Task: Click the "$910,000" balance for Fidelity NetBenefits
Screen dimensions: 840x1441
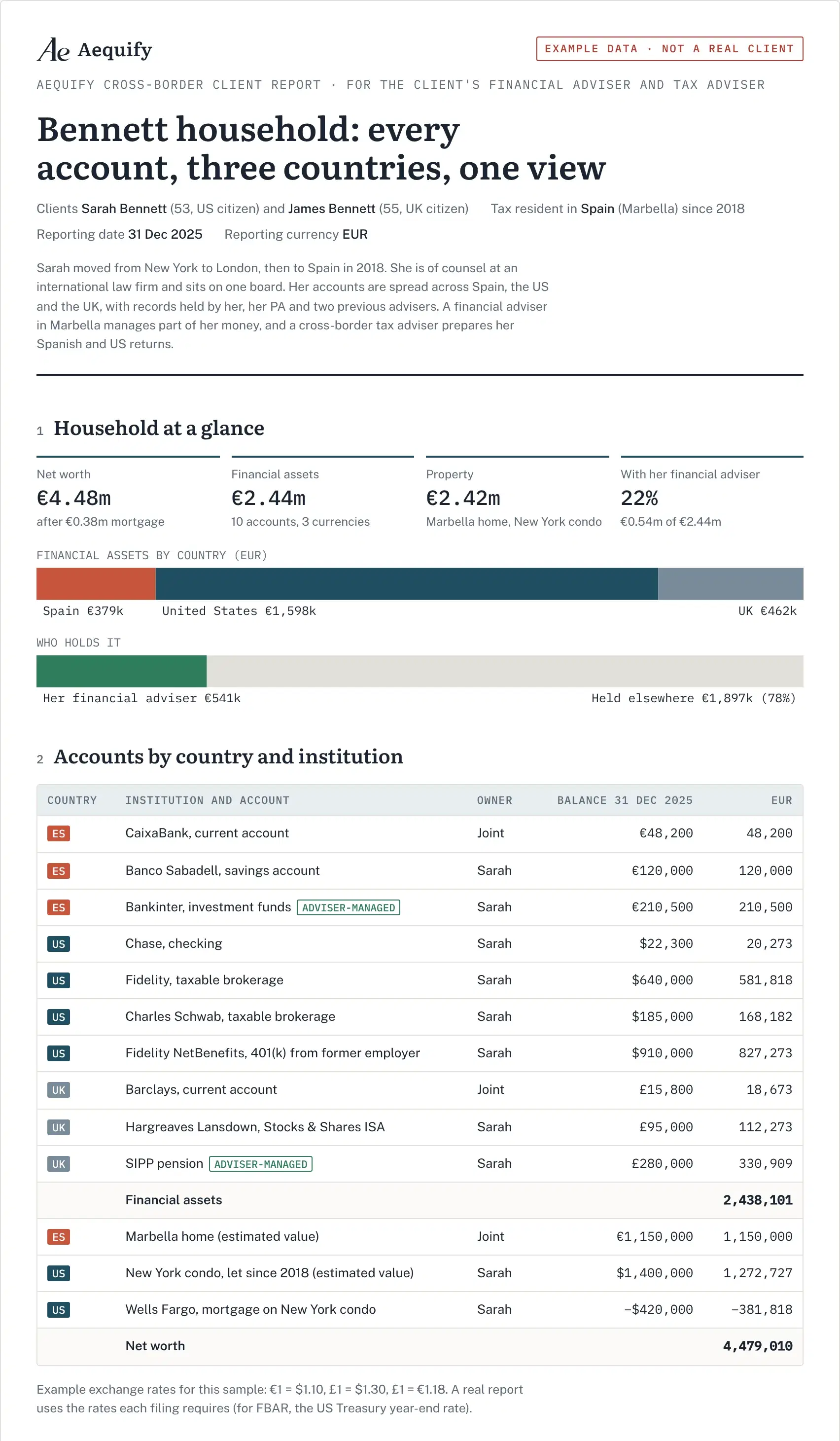Action: (x=662, y=1053)
